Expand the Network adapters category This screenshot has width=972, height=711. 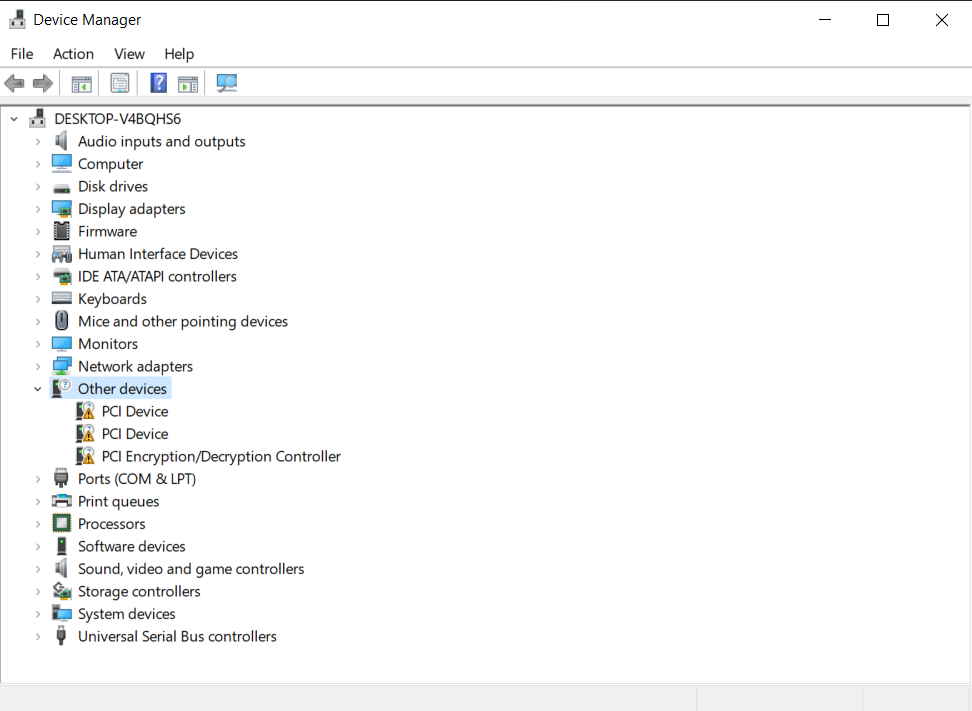[38, 366]
